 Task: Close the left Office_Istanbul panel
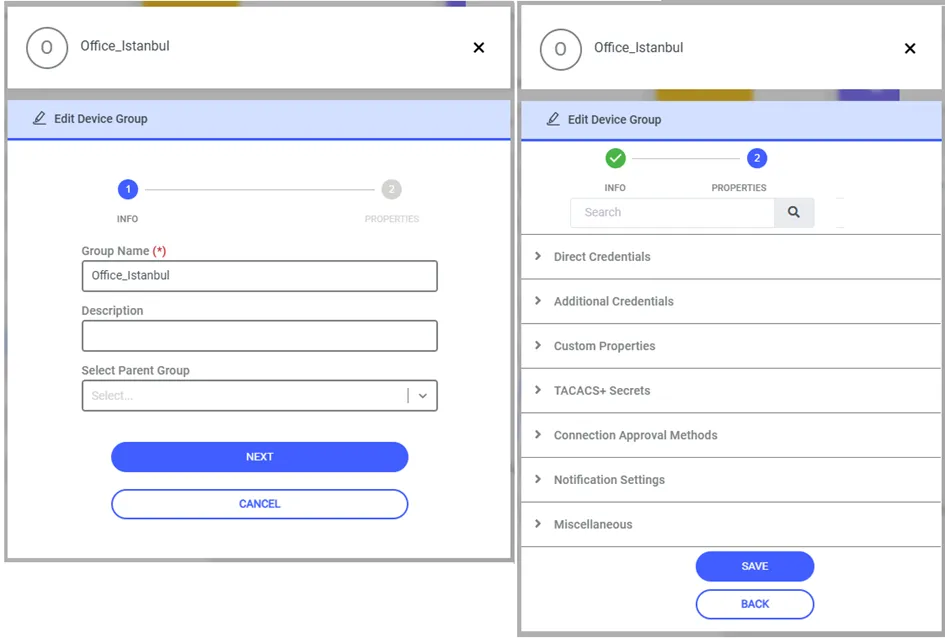pos(479,48)
